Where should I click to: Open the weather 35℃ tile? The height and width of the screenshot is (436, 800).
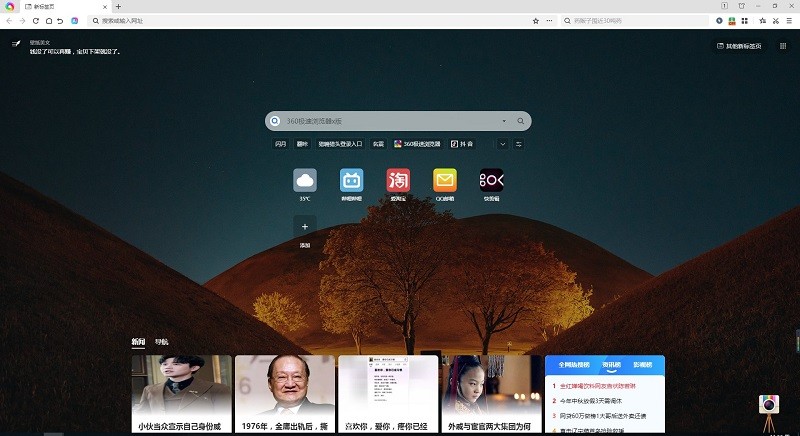point(305,180)
